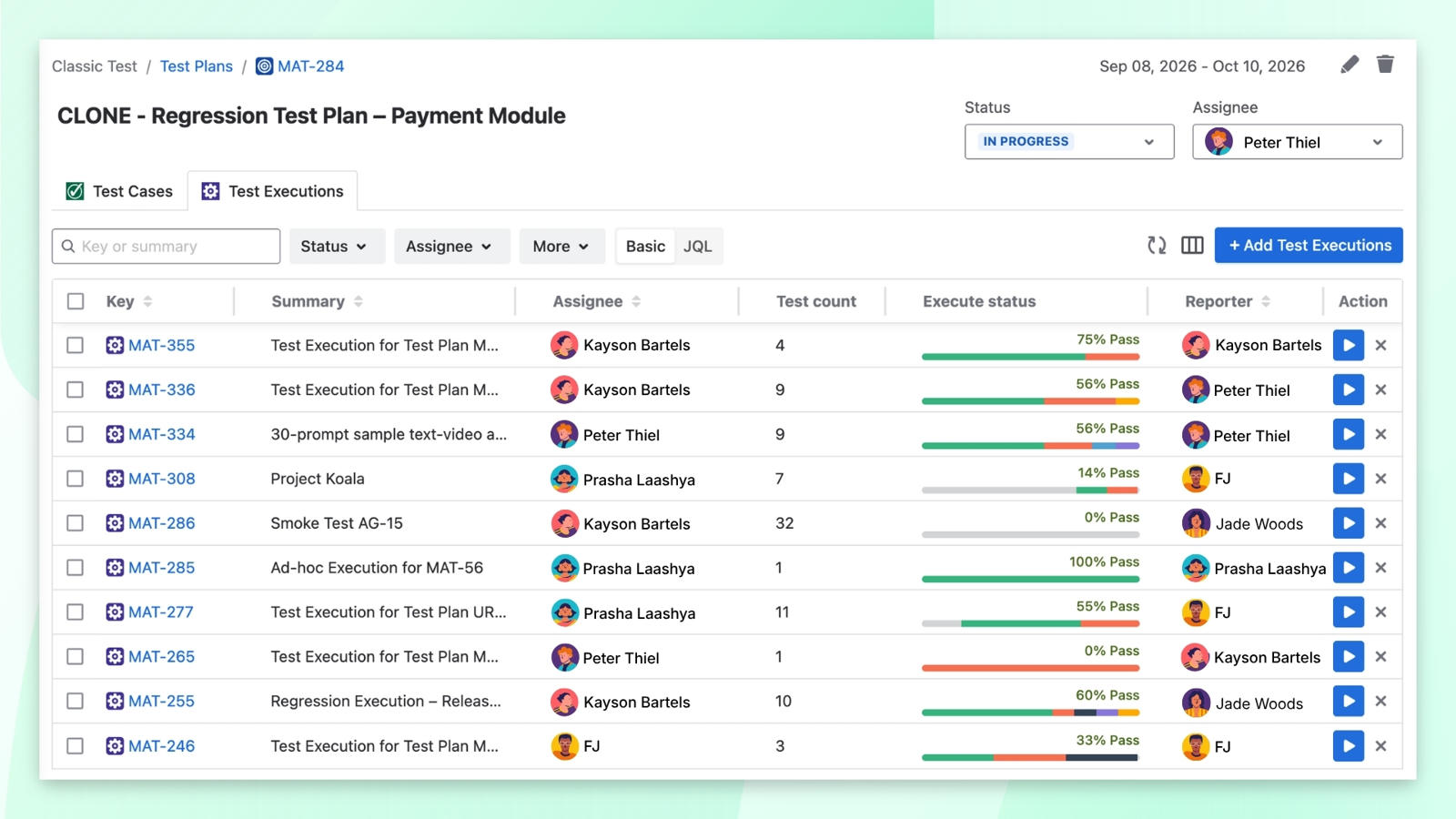Expand the Assignee filter dropdown
Viewport: 1456px width, 819px height.
(x=451, y=247)
